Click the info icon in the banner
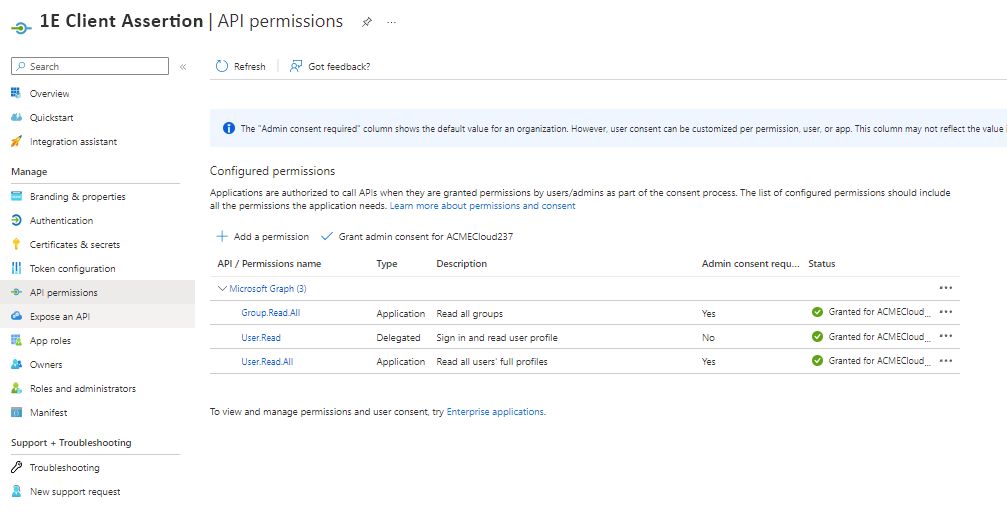The height and width of the screenshot is (514, 1007). point(228,129)
